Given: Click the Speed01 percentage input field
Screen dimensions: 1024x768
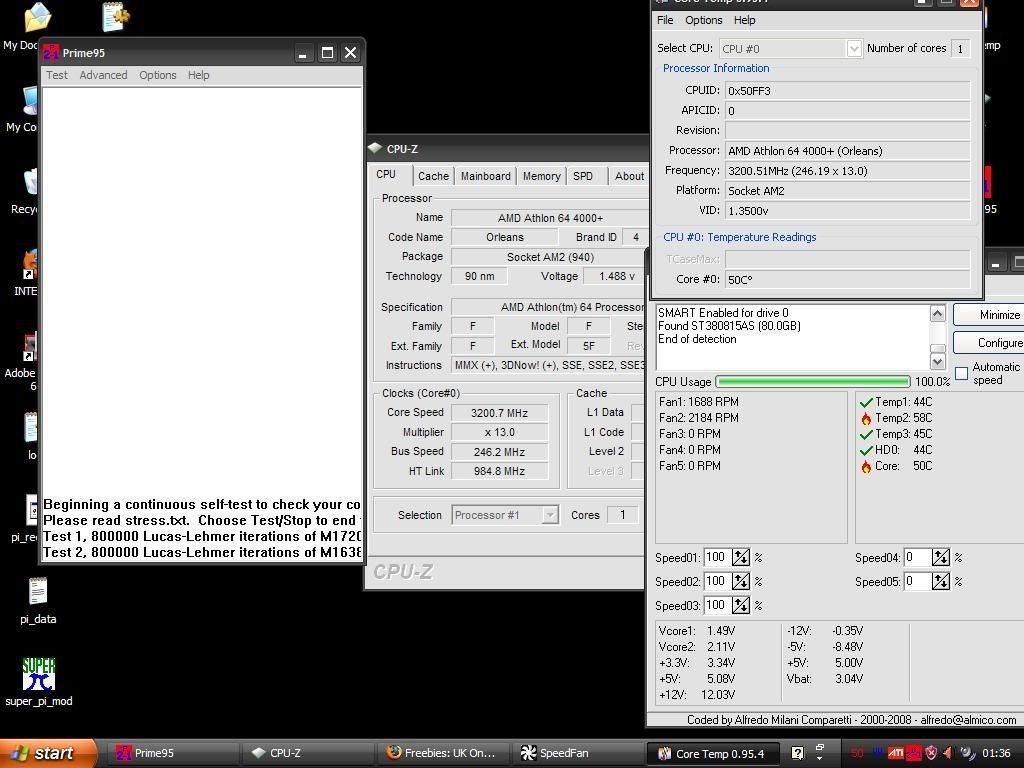Looking at the screenshot, I should click(716, 557).
